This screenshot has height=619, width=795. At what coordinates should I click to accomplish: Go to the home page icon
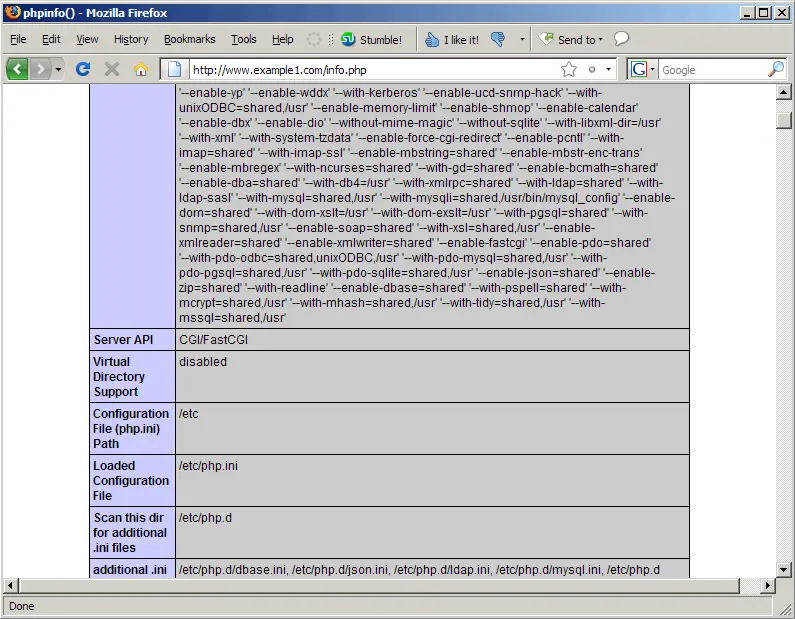tap(141, 69)
